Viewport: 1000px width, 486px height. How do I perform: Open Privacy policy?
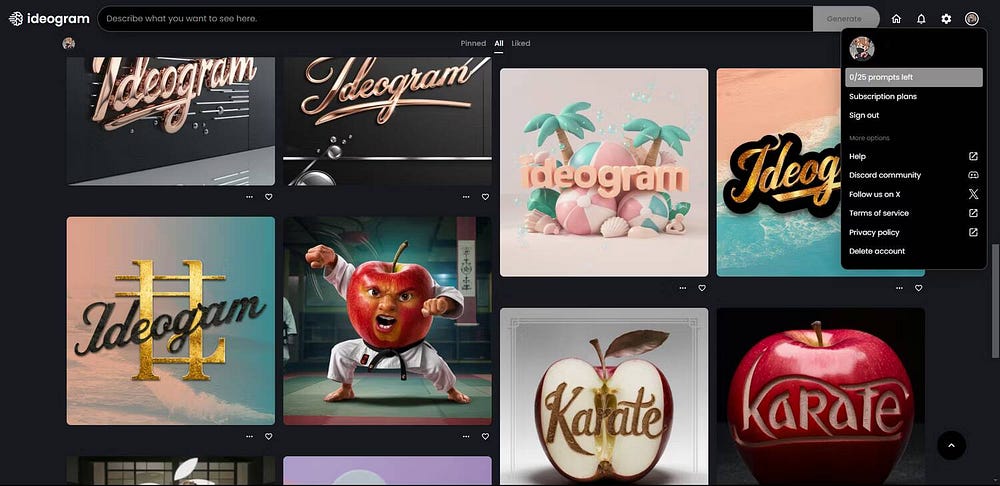(x=874, y=232)
